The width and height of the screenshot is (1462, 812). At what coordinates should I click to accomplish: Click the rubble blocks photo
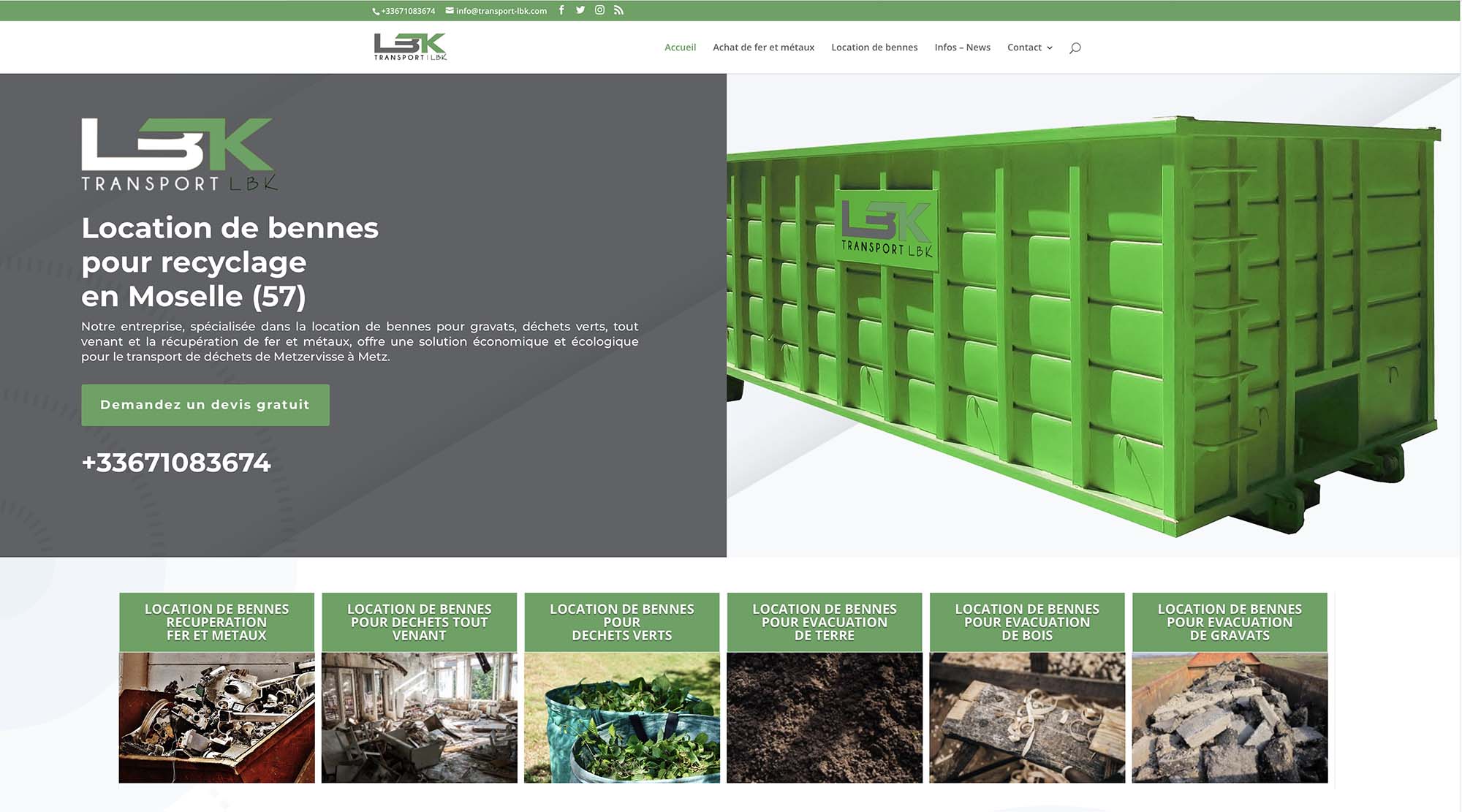(x=1230, y=718)
